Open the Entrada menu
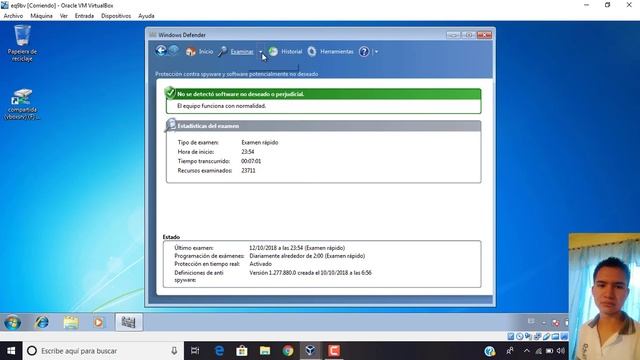The image size is (640, 360). pos(84,16)
